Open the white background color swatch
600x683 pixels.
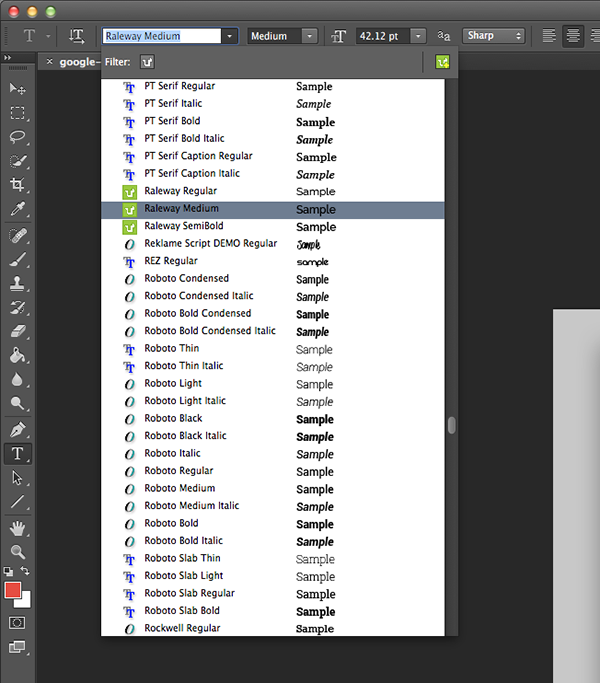24,602
